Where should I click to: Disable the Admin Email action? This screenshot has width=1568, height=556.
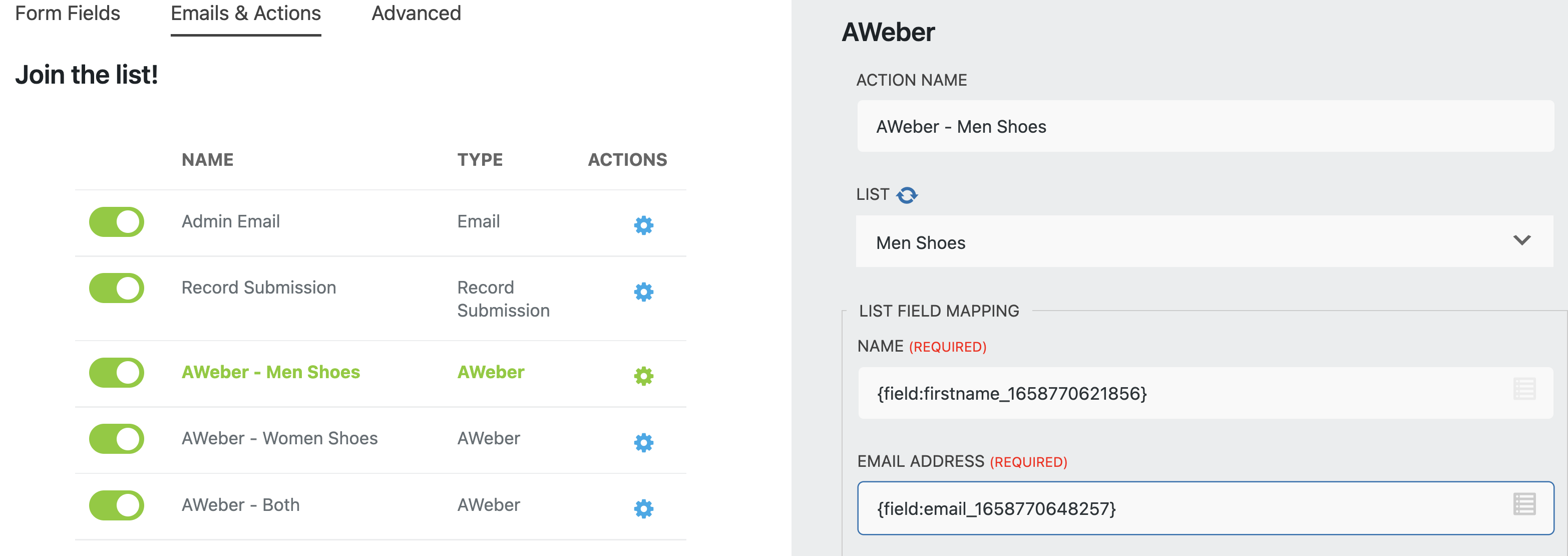click(116, 222)
